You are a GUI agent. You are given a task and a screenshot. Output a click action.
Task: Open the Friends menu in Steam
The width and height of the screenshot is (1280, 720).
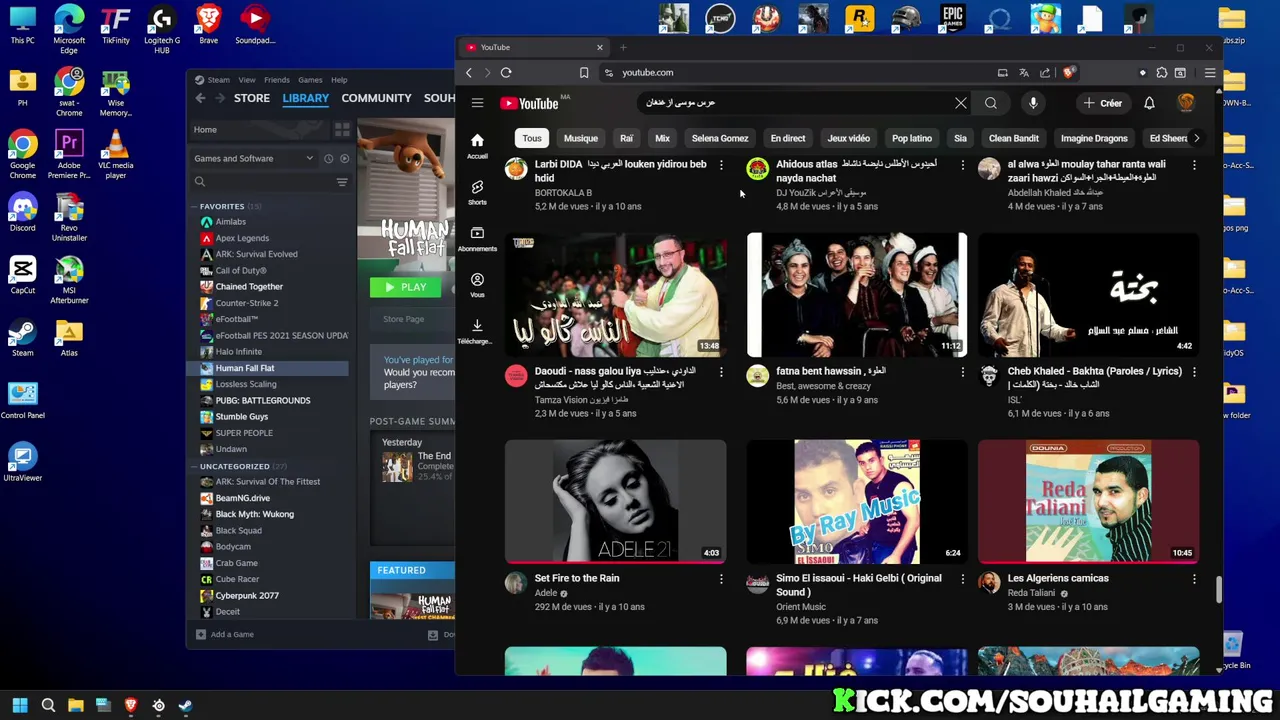(277, 80)
